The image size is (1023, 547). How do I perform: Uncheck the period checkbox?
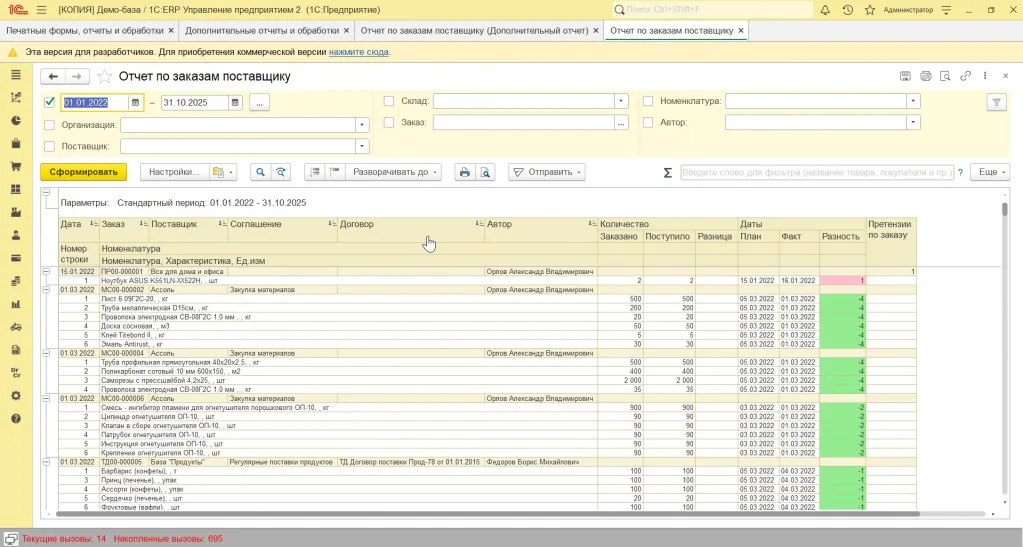pos(50,102)
